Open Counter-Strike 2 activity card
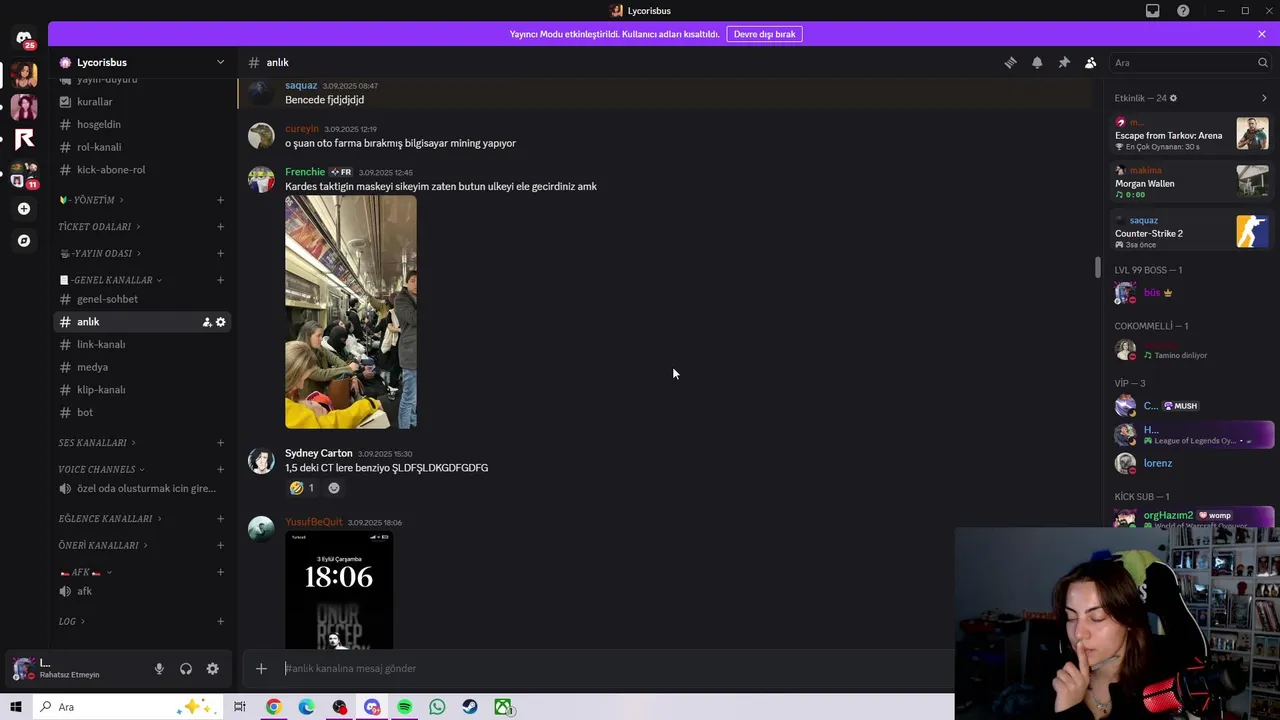 [x=1191, y=232]
